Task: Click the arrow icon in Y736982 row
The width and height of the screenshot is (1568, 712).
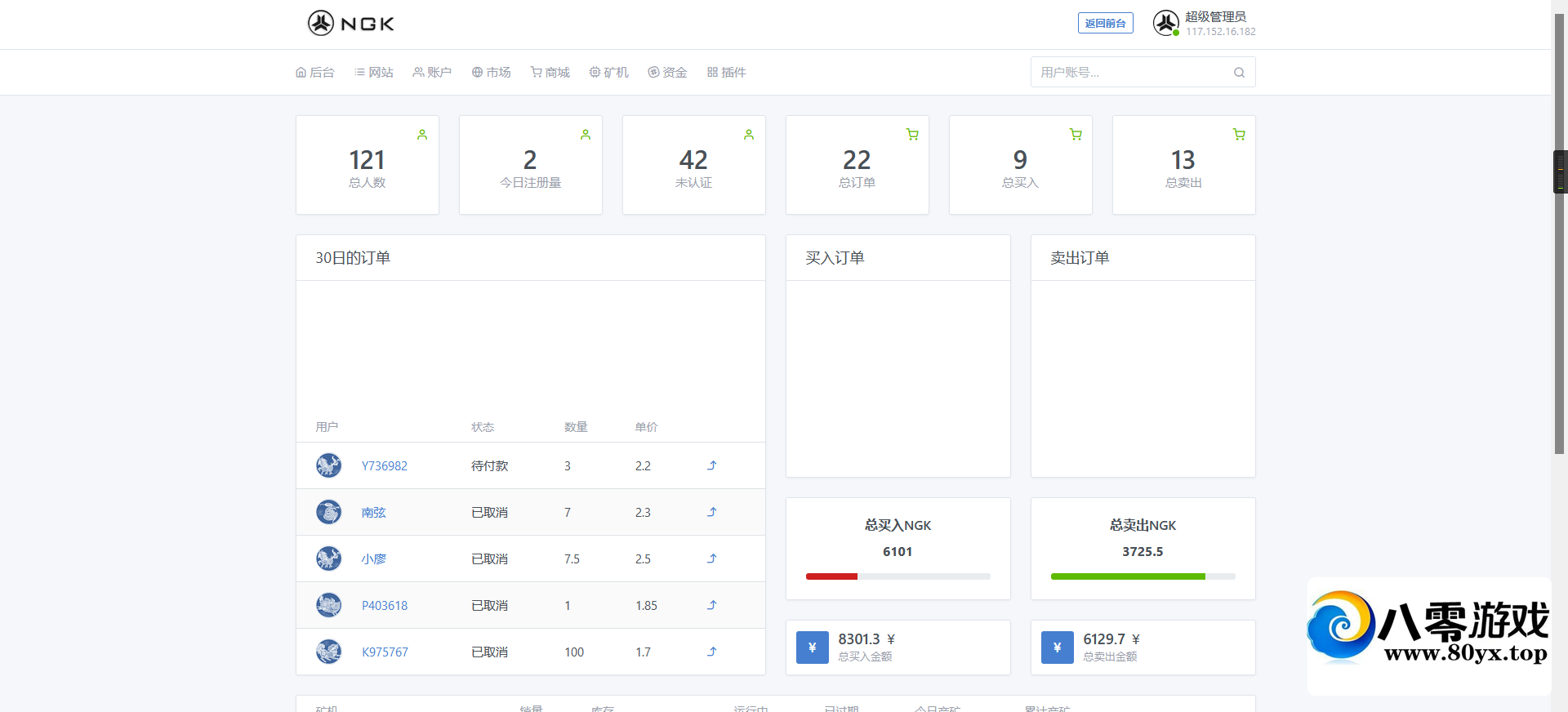Action: [712, 465]
